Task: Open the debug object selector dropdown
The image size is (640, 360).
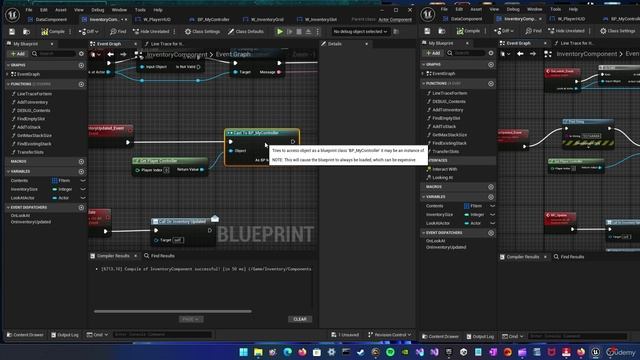Action: (360, 31)
